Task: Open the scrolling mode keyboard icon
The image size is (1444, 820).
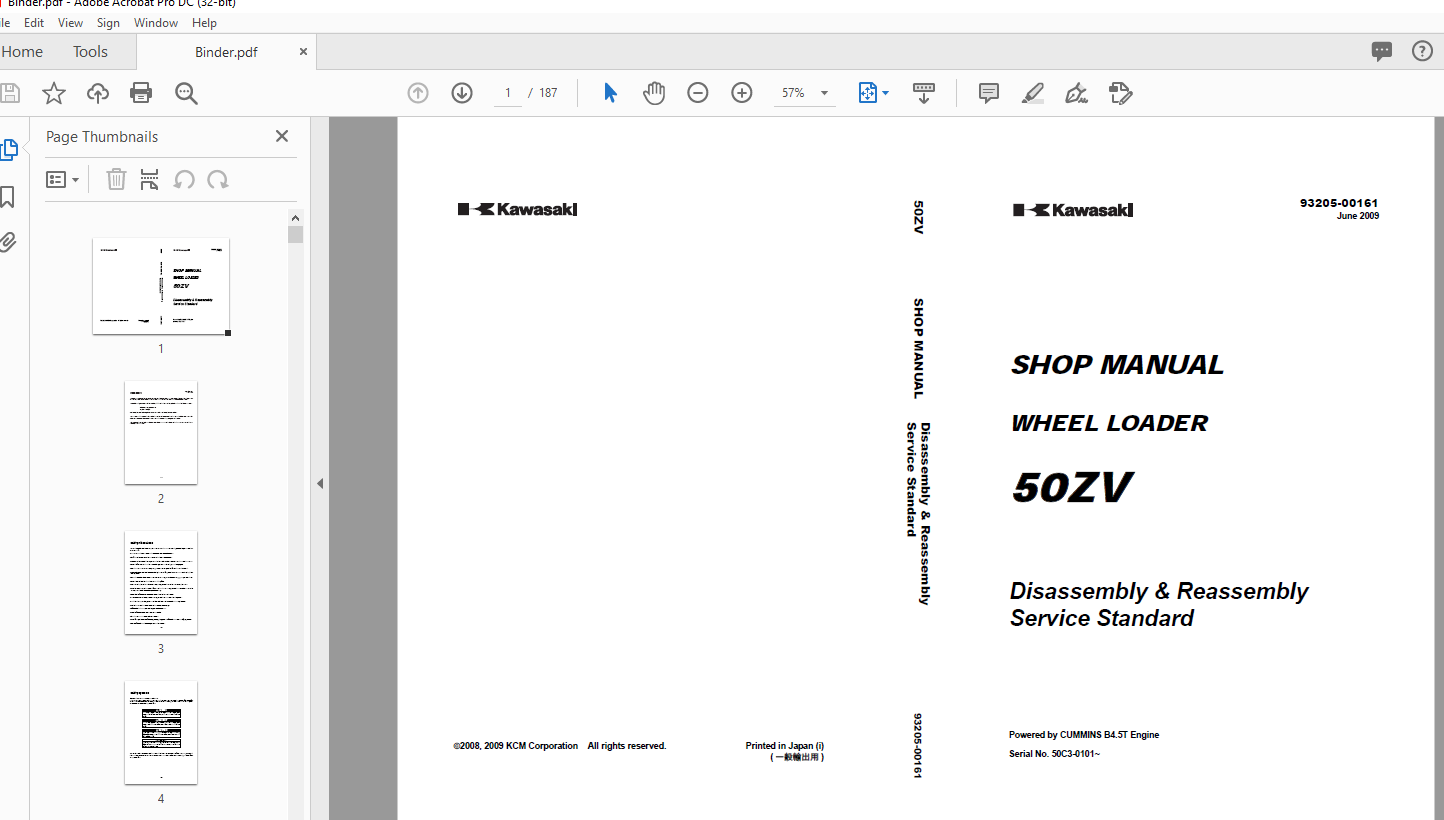Action: pos(924,93)
